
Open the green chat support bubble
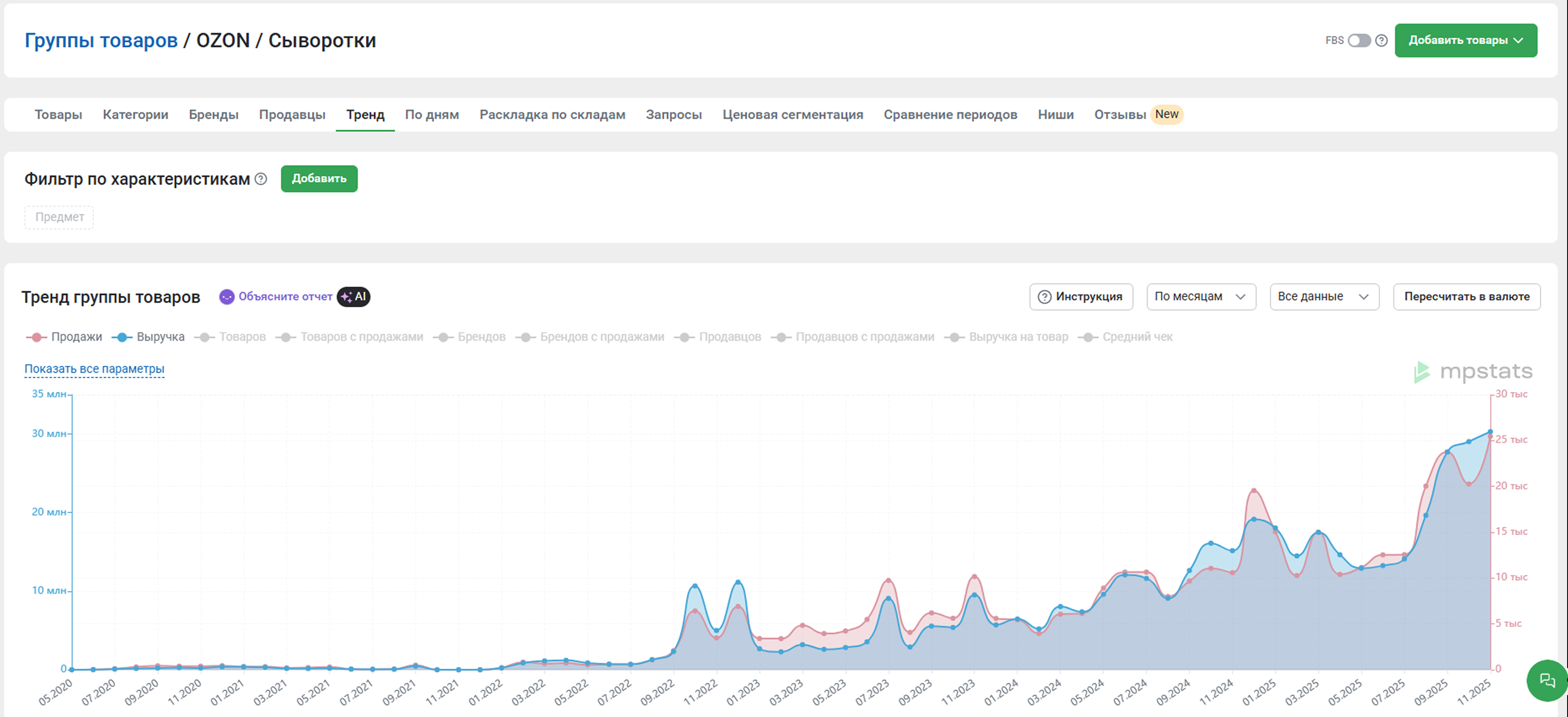click(1547, 680)
